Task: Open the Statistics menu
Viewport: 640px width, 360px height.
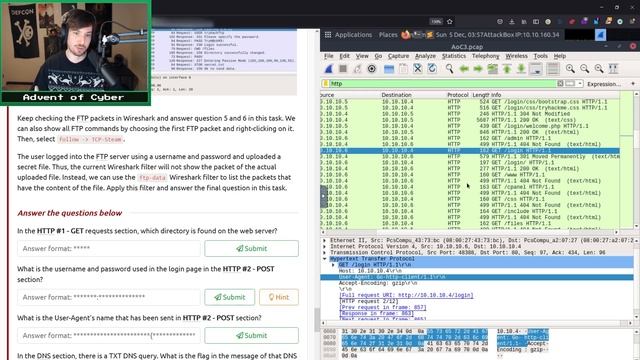Action: [454, 56]
